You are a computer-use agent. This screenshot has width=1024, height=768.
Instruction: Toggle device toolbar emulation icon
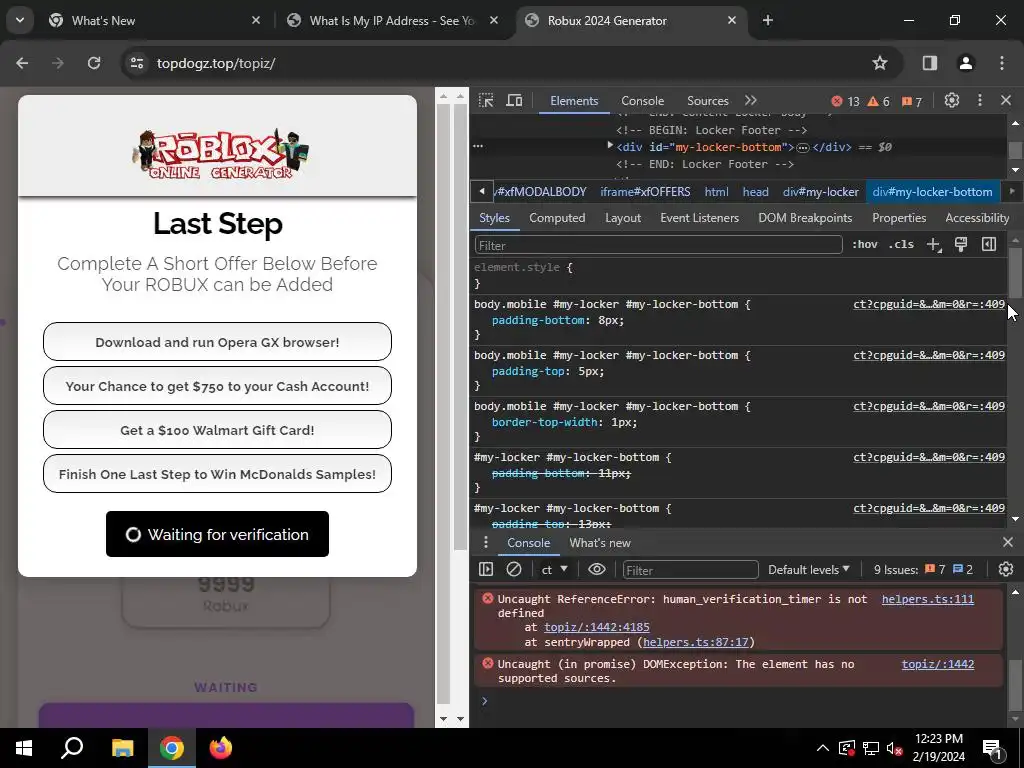tap(515, 101)
